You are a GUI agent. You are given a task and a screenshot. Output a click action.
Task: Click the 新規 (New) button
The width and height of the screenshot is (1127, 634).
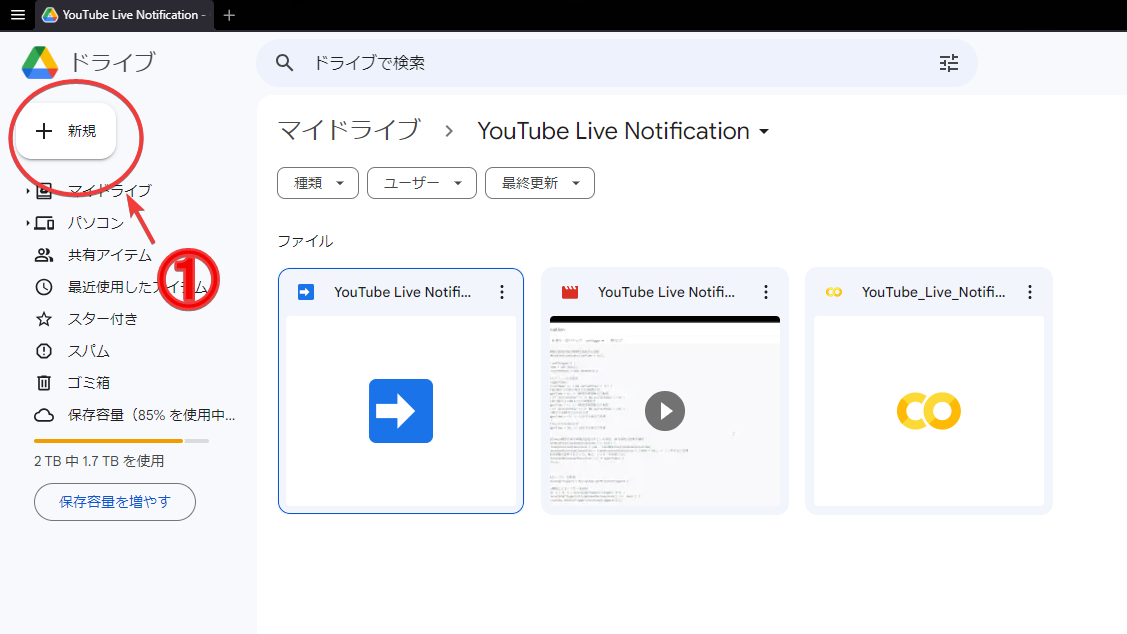coord(67,131)
